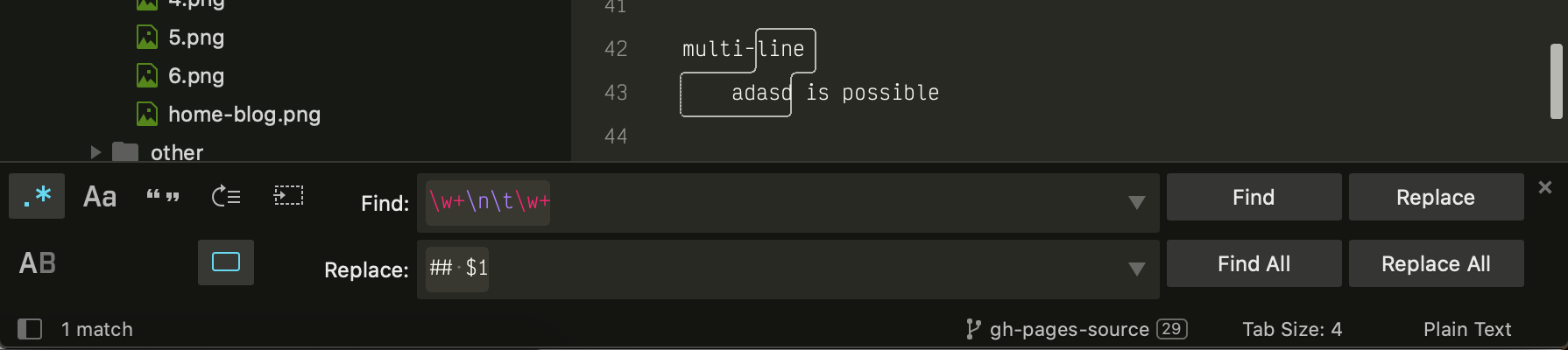
Task: Toggle whole word matching
Action: tap(163, 196)
